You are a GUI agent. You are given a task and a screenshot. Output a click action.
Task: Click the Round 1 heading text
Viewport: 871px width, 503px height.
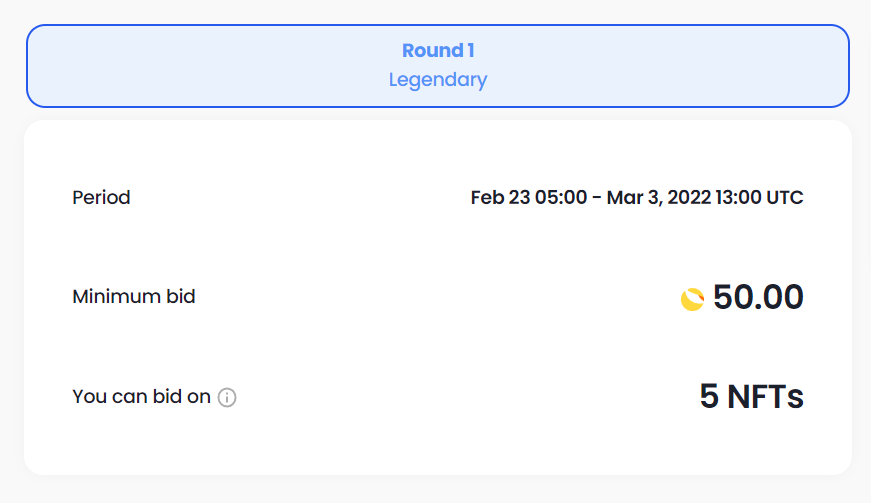(438, 51)
